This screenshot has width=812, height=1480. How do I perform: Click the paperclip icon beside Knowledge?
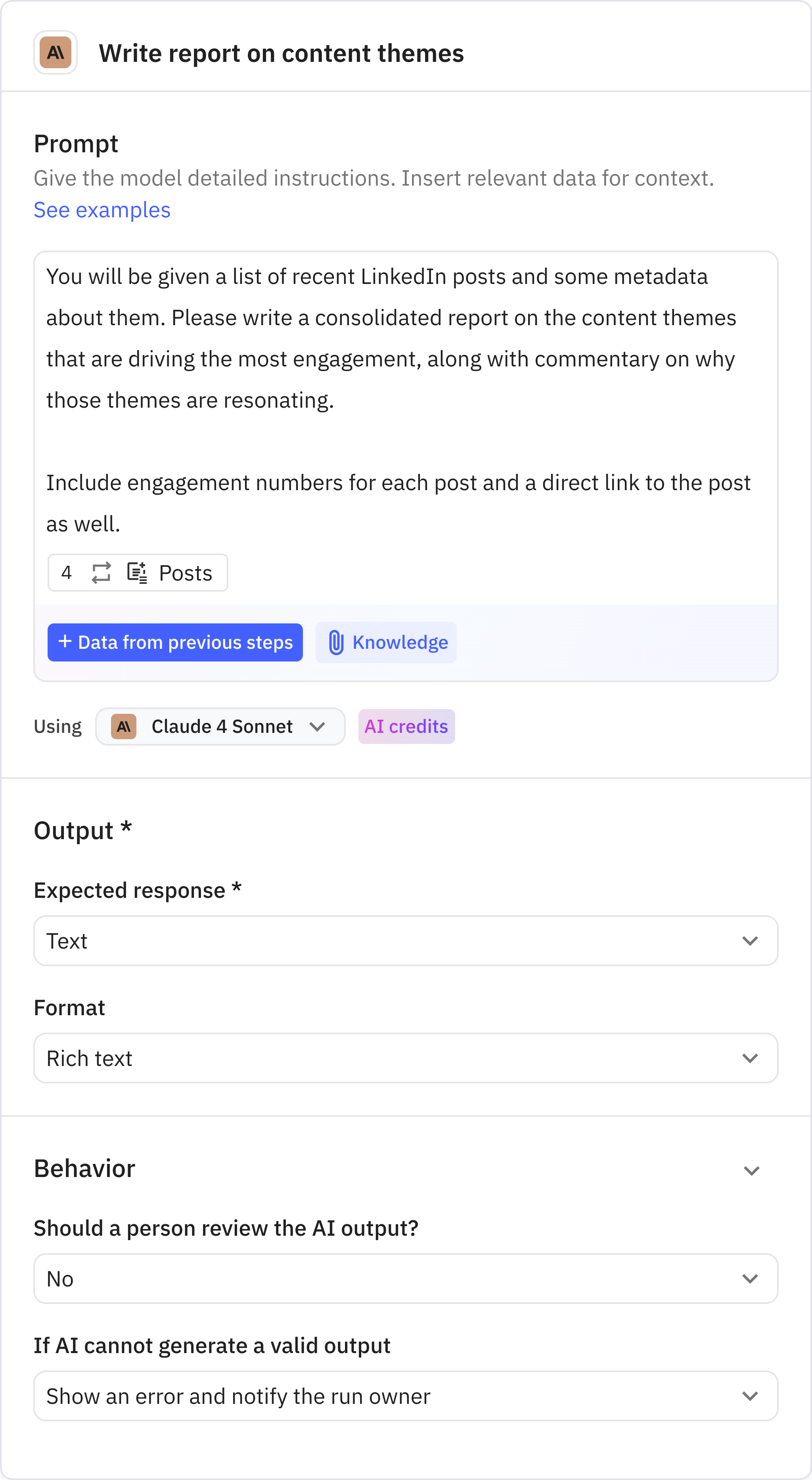click(x=336, y=642)
